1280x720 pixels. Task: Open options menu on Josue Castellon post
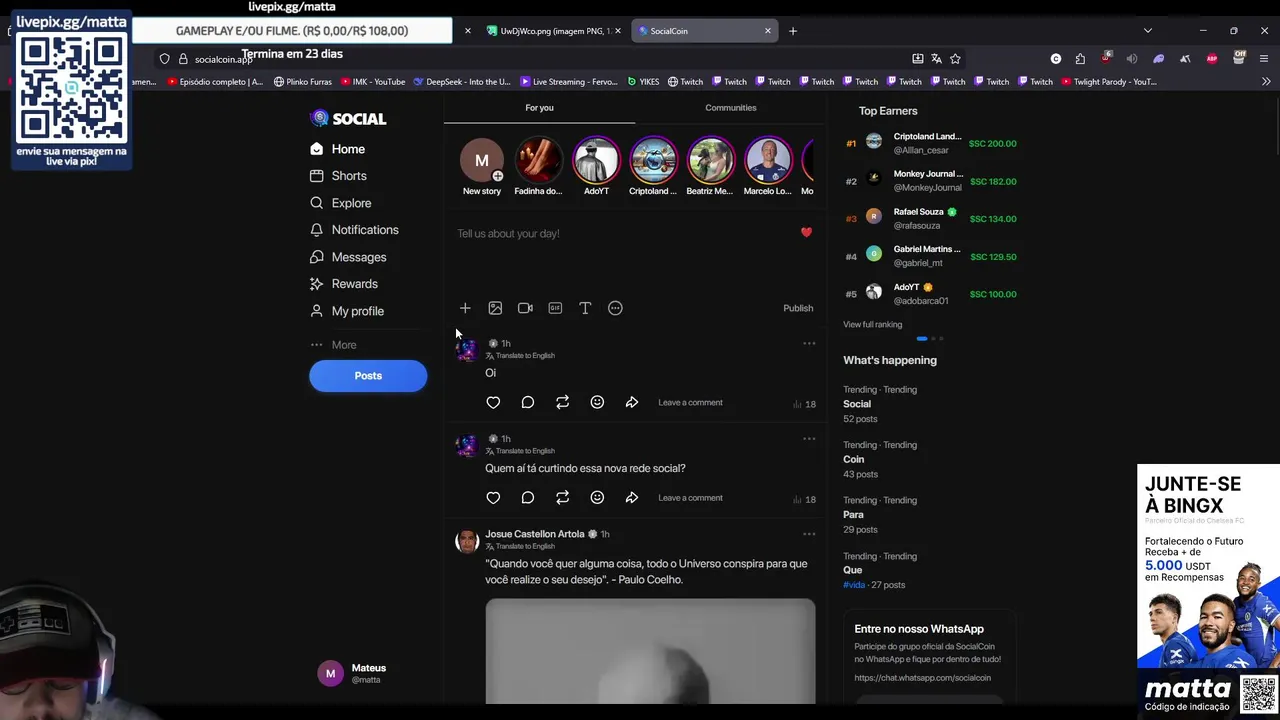point(809,534)
